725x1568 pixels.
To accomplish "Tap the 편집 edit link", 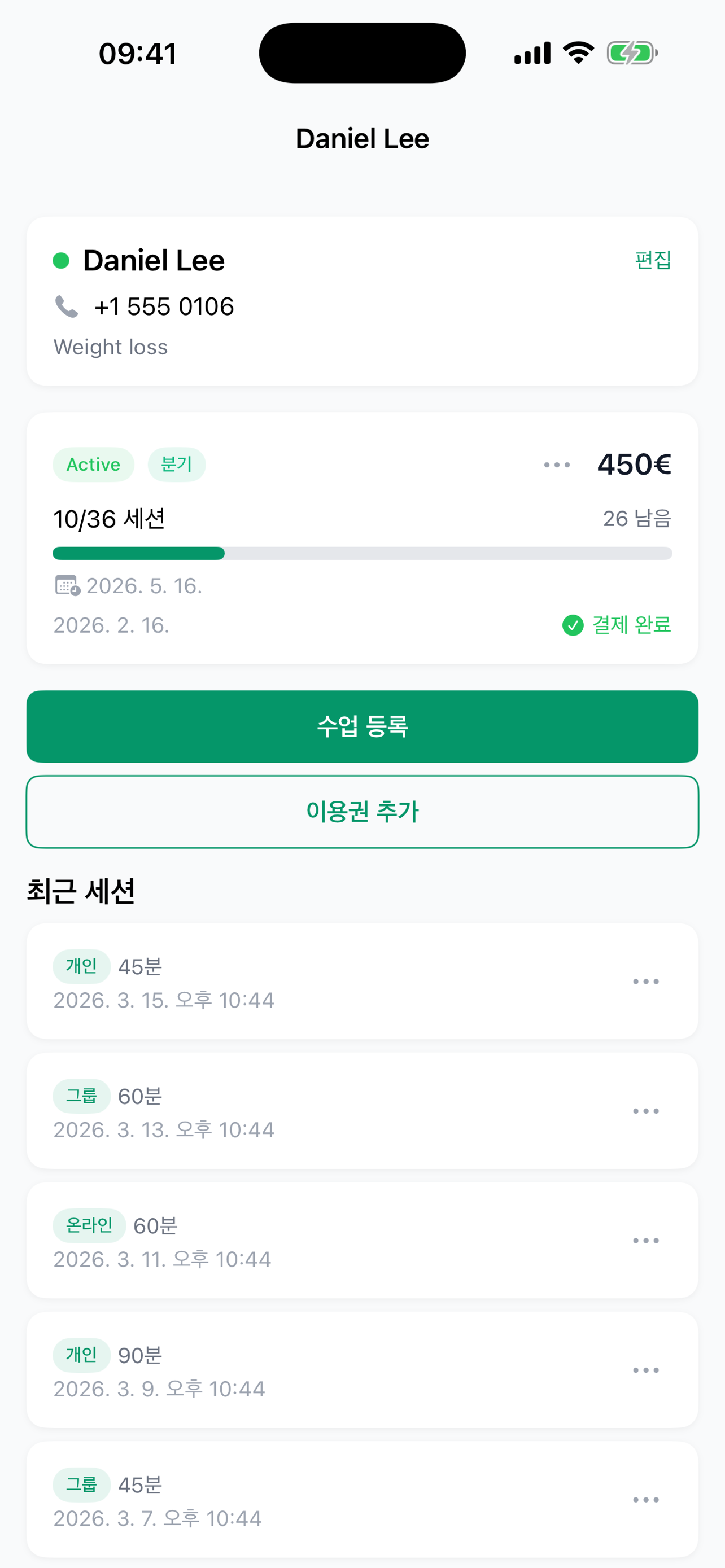I will [x=653, y=261].
